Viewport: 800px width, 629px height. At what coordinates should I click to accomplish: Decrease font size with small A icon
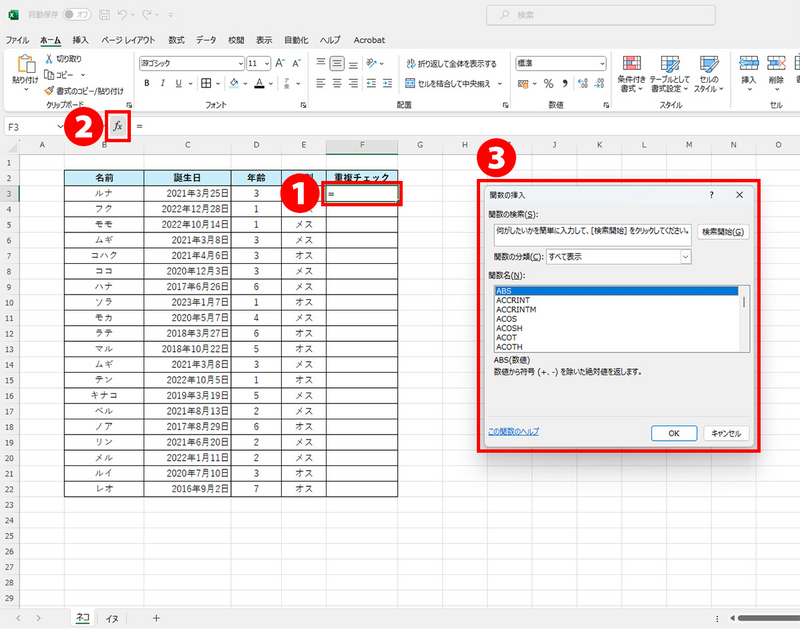click(296, 63)
